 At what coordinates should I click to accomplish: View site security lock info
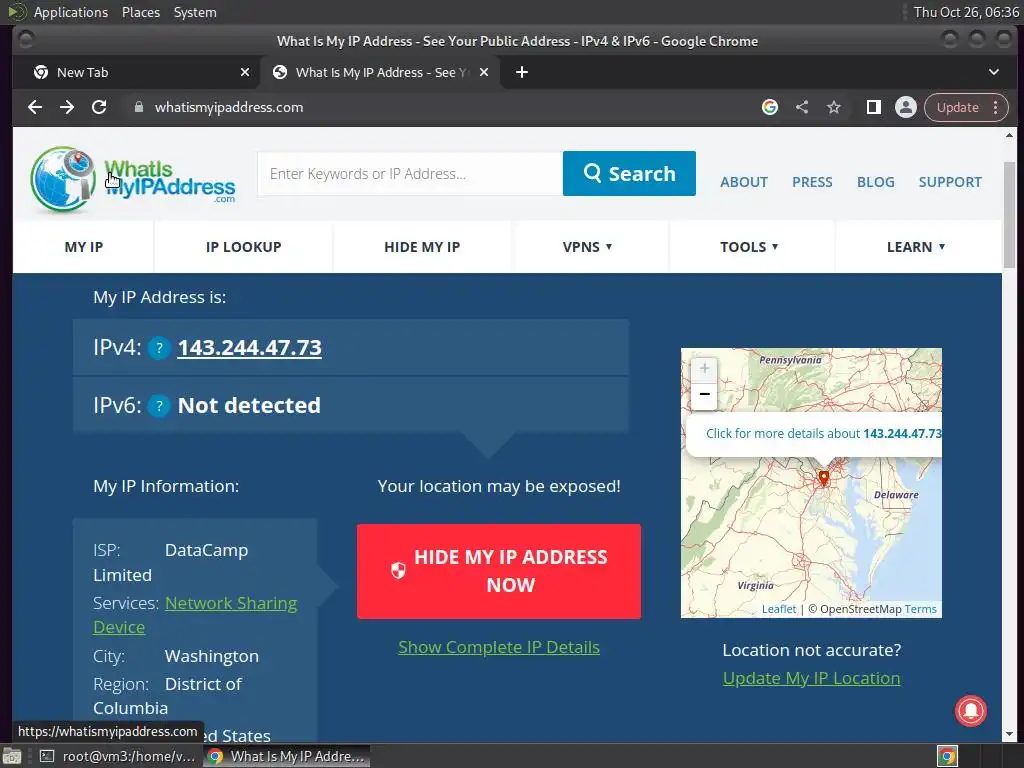[x=138, y=107]
